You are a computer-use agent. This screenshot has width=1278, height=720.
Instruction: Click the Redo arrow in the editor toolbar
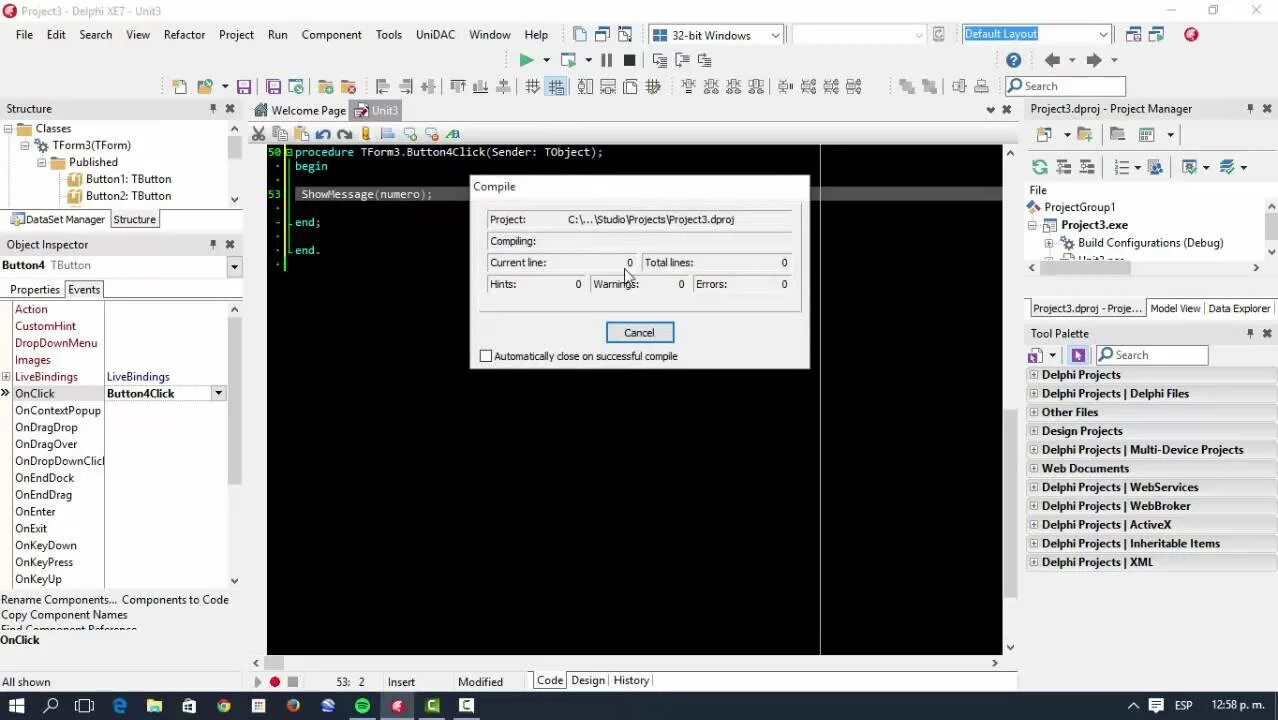pos(345,134)
